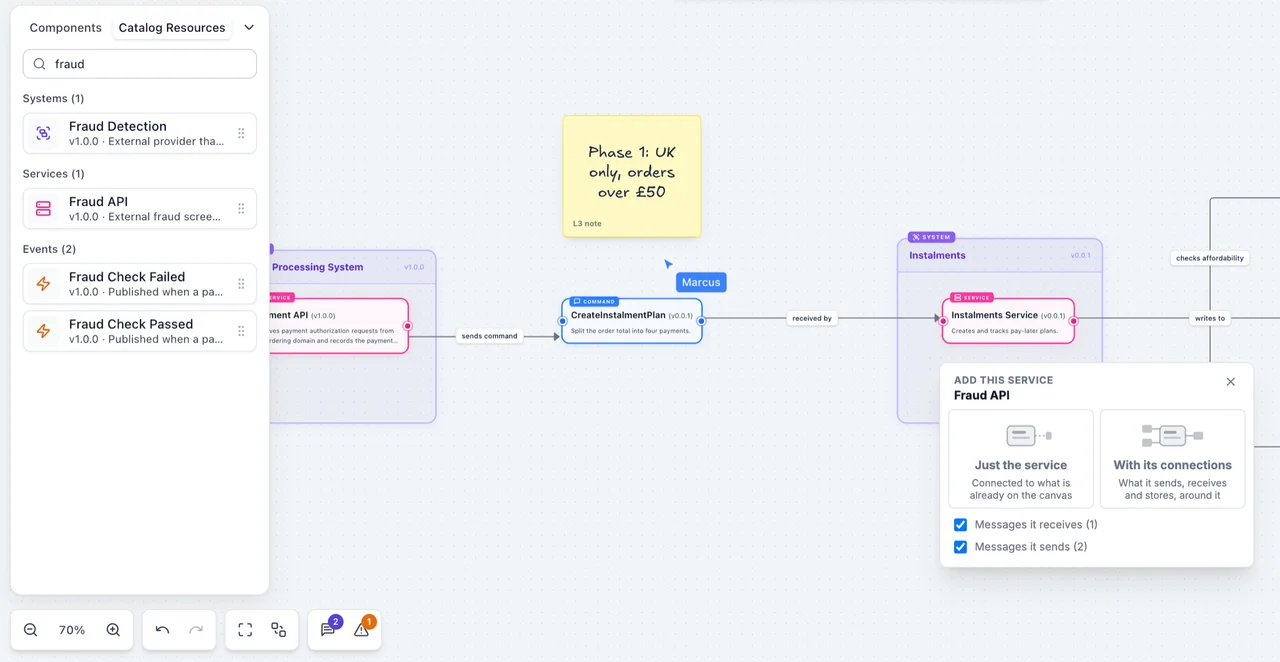1280x662 pixels.
Task: Click the SYSTEM badge on Instalments
Action: click(931, 237)
